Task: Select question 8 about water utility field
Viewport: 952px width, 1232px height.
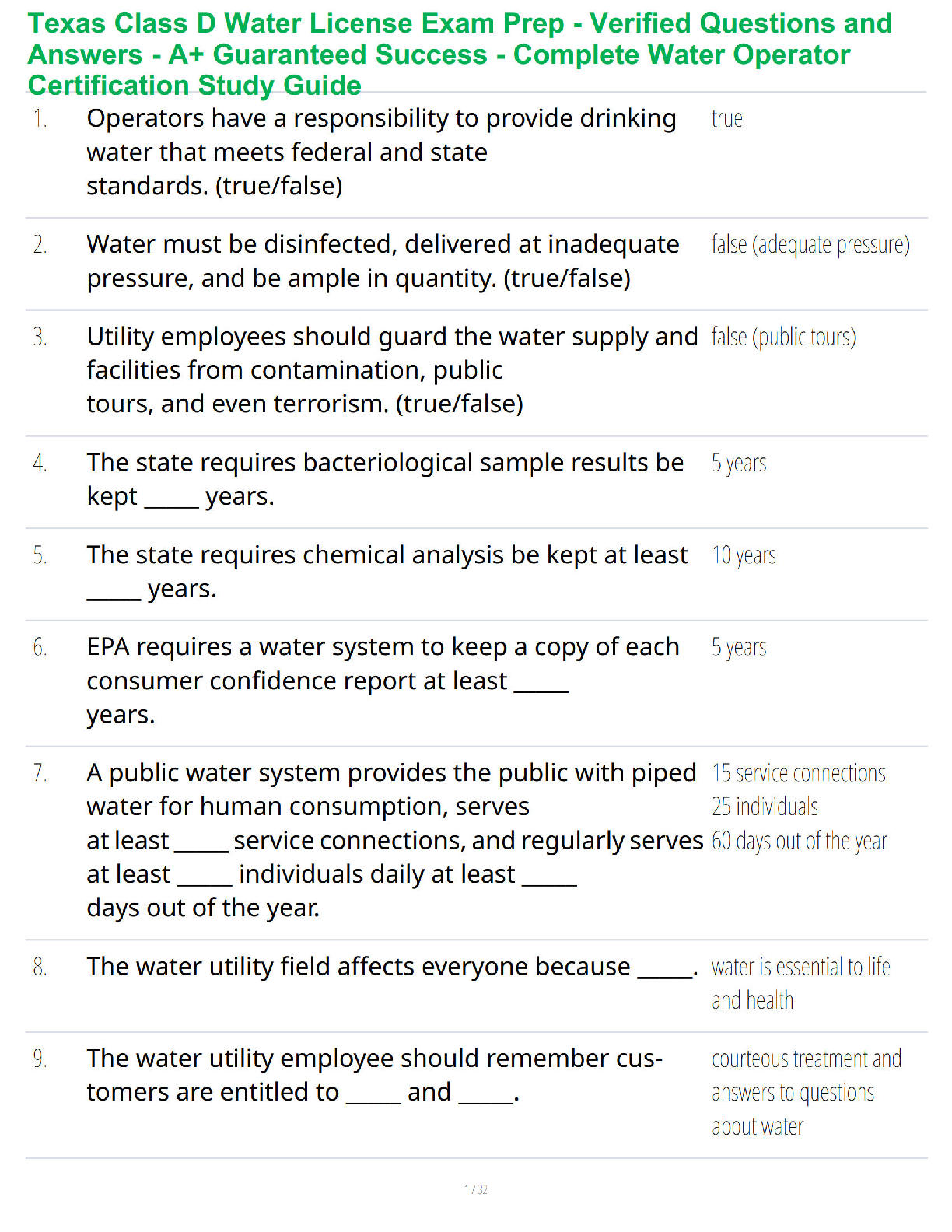Action: pos(392,967)
